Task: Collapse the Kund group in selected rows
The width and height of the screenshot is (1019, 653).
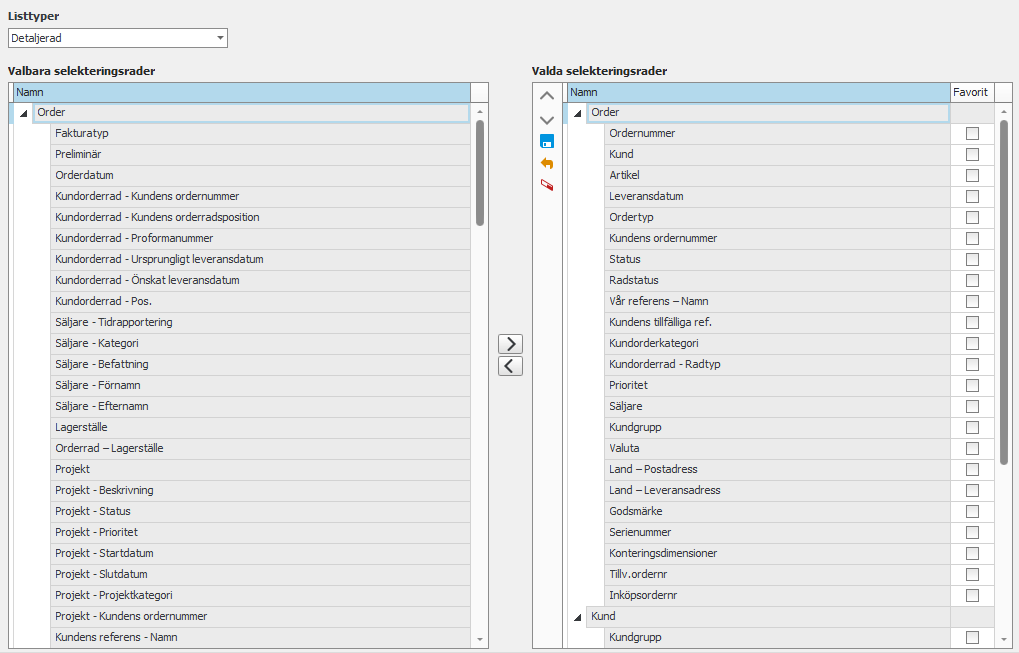Action: (577, 618)
